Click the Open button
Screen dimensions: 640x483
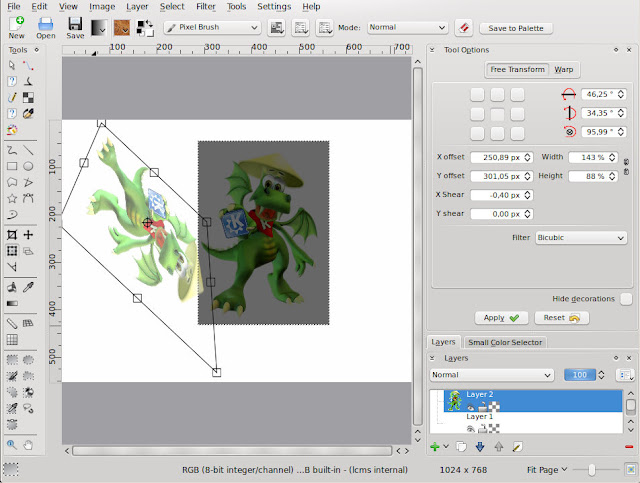[x=46, y=28]
